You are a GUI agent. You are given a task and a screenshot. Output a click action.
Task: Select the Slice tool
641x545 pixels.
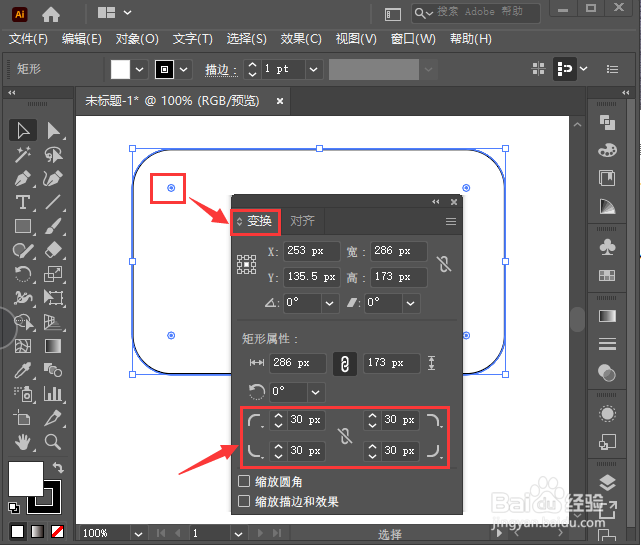tap(54, 418)
